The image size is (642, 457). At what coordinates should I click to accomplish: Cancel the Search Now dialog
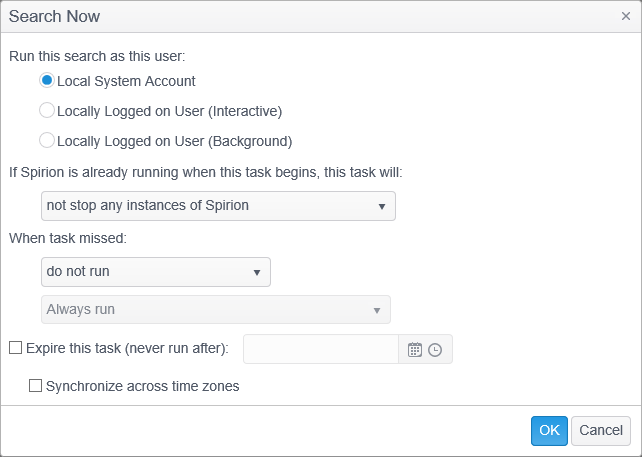pyautogui.click(x=600, y=430)
